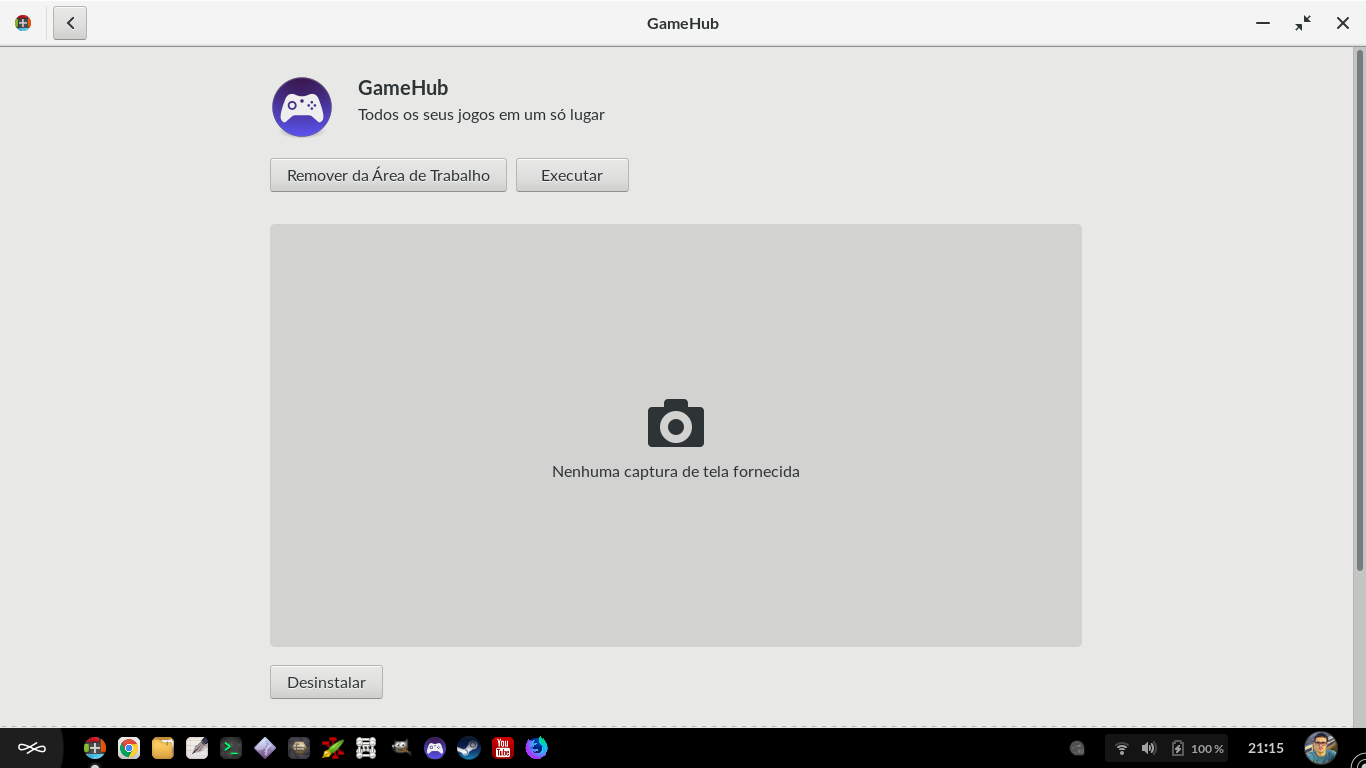
Task: Click the GameHub controller app icon
Action: pos(302,106)
